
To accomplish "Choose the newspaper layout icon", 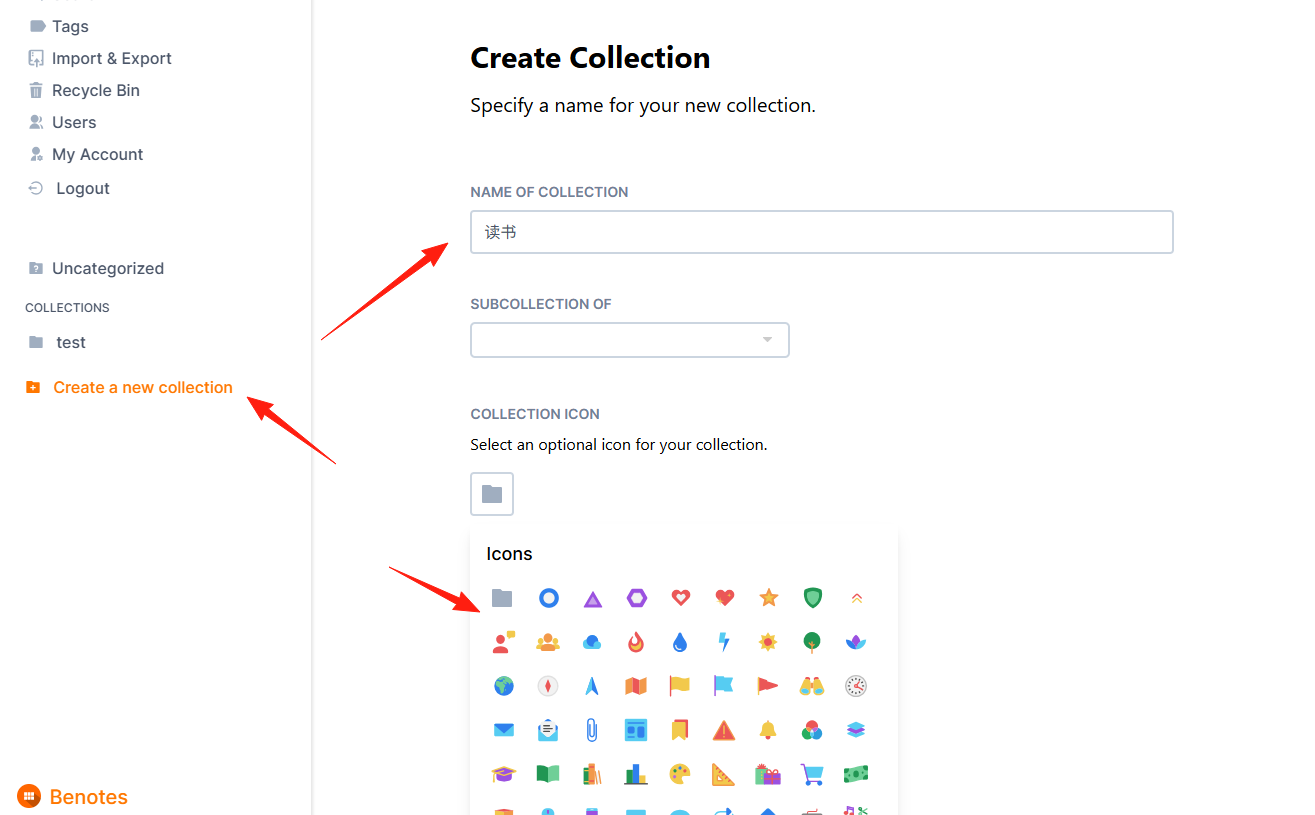I will pyautogui.click(x=636, y=730).
